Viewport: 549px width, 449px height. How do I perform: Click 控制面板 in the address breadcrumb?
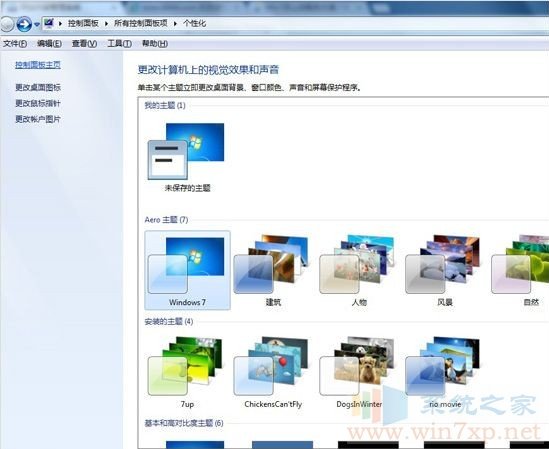coord(83,23)
